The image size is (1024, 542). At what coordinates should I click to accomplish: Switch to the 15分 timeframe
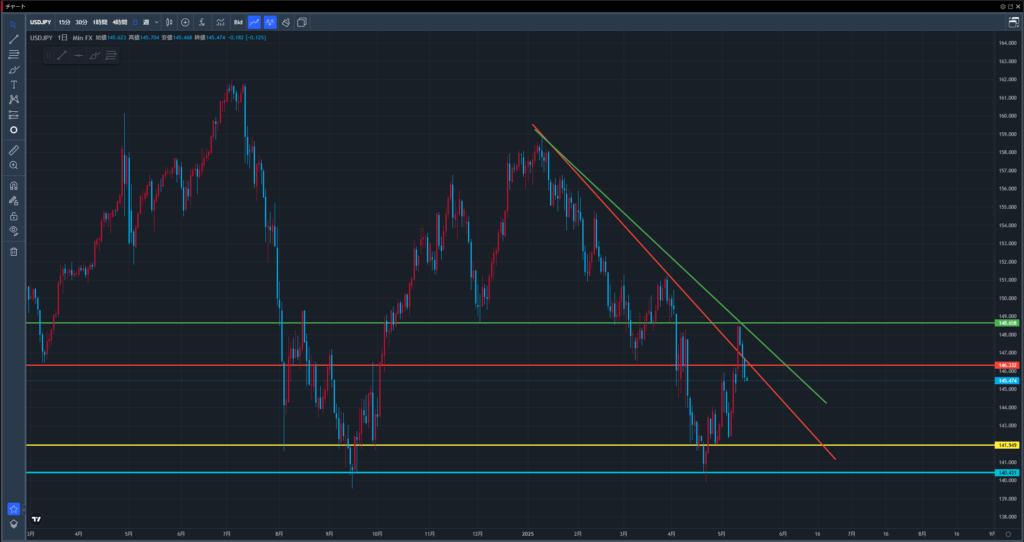(x=64, y=22)
